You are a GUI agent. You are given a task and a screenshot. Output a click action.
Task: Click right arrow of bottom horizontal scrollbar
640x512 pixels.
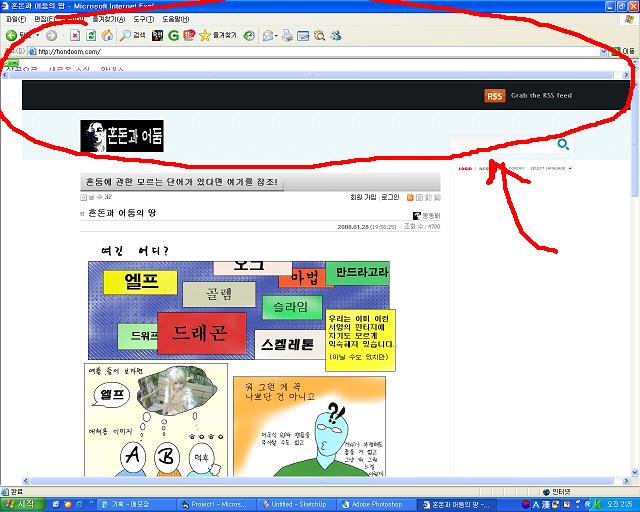click(626, 481)
